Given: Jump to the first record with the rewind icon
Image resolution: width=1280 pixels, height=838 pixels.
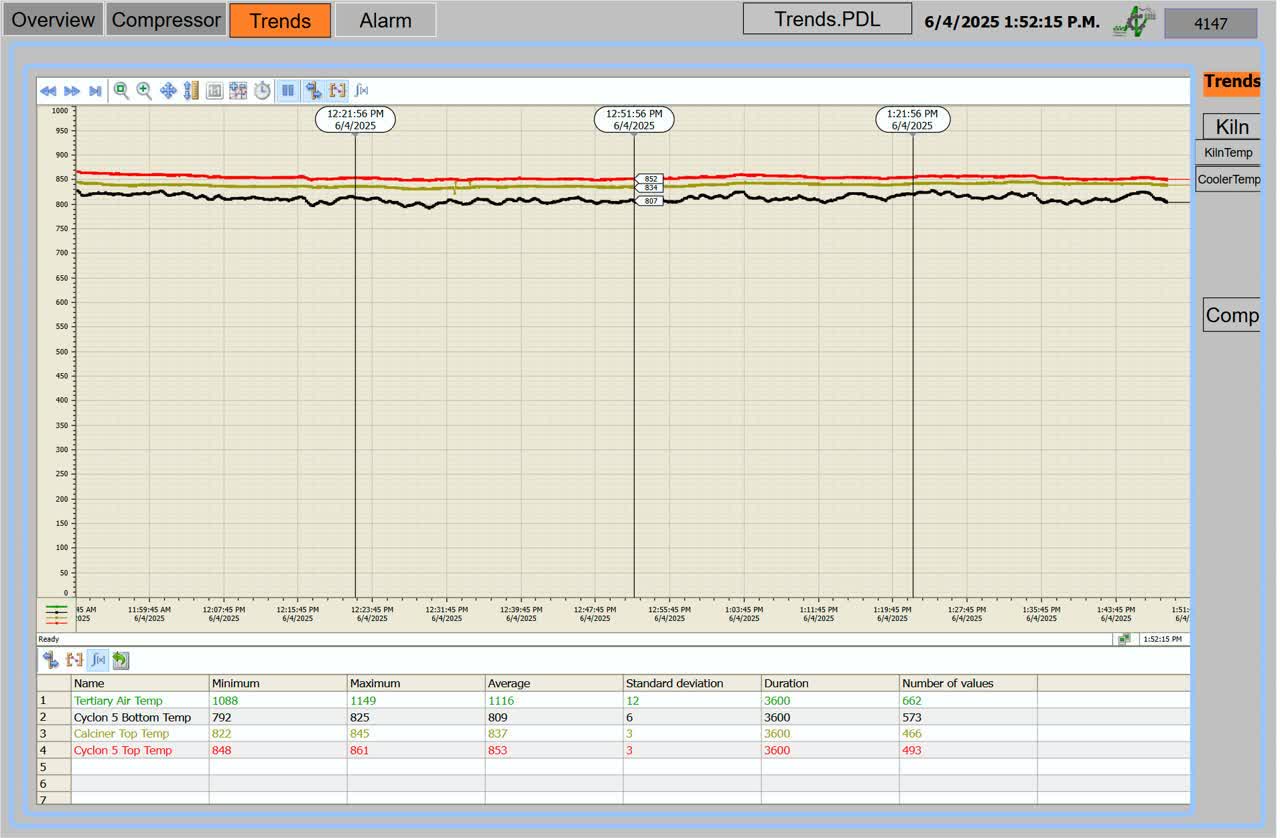Looking at the screenshot, I should (x=47, y=91).
